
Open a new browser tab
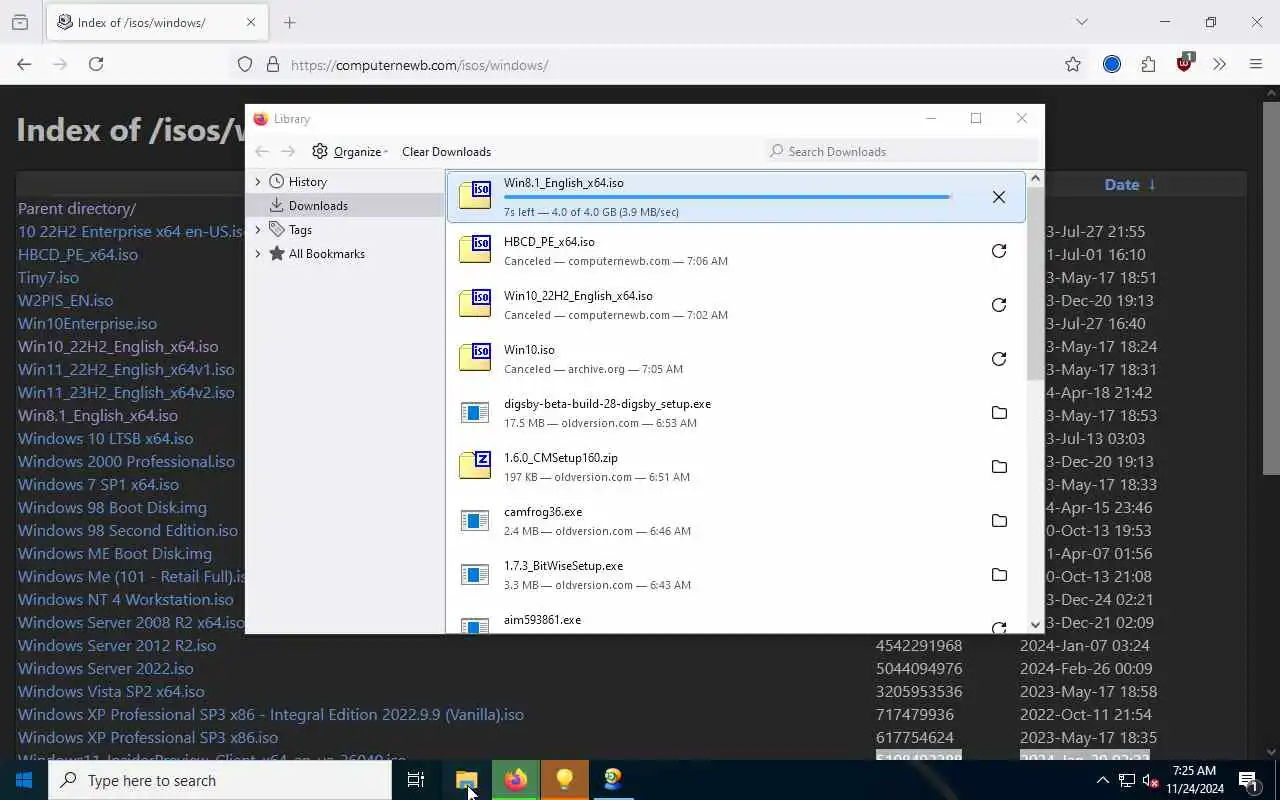290,22
